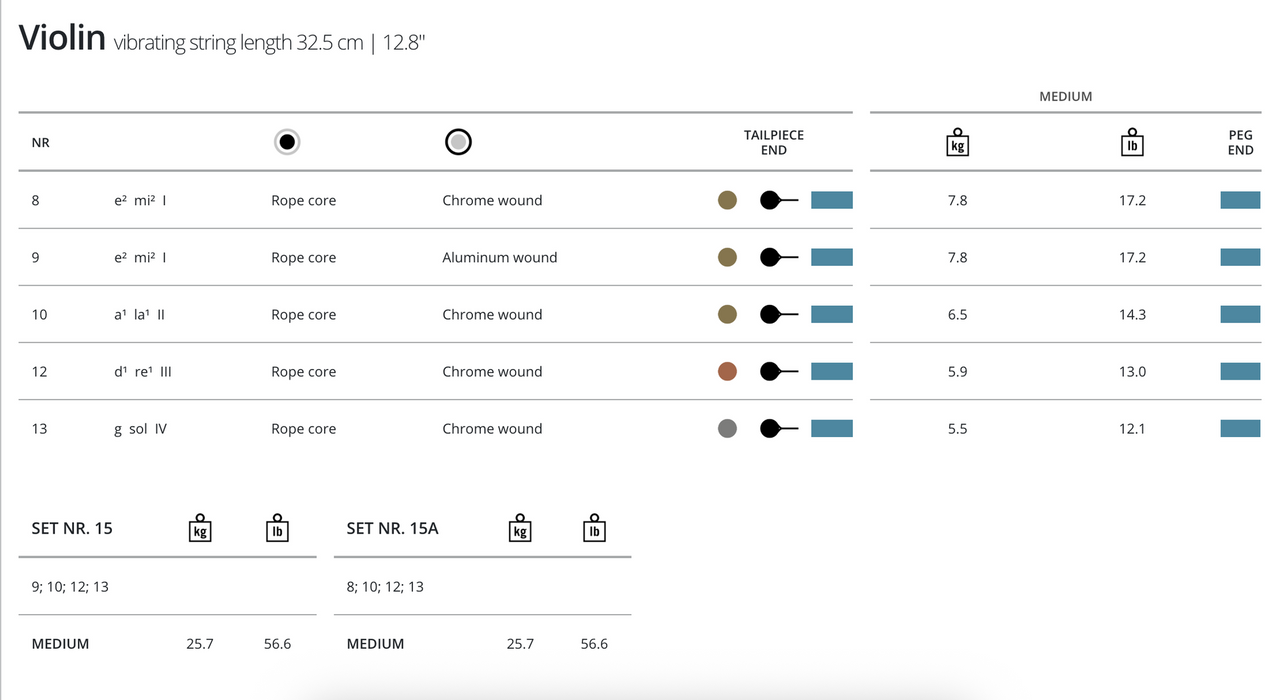Click the SET NR. 15A heading
1279x700 pixels.
pyautogui.click(x=392, y=528)
